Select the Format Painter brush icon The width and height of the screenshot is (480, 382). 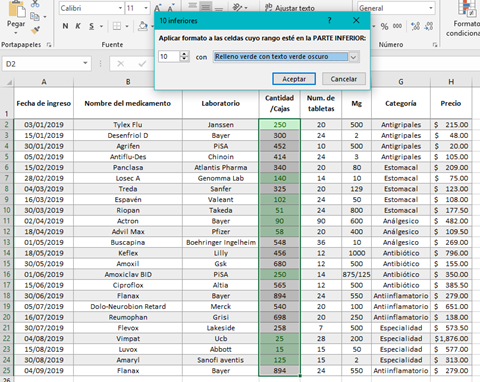click(x=35, y=29)
